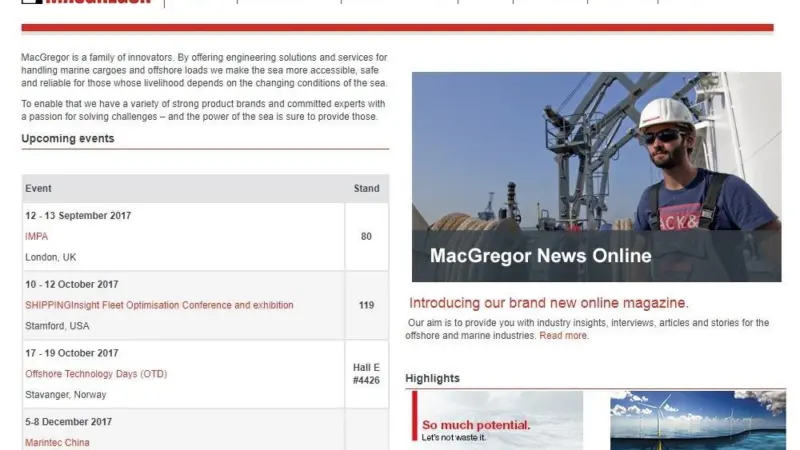The height and width of the screenshot is (450, 800).
Task: Click the 'Upcoming events' heading
Action: click(68, 139)
